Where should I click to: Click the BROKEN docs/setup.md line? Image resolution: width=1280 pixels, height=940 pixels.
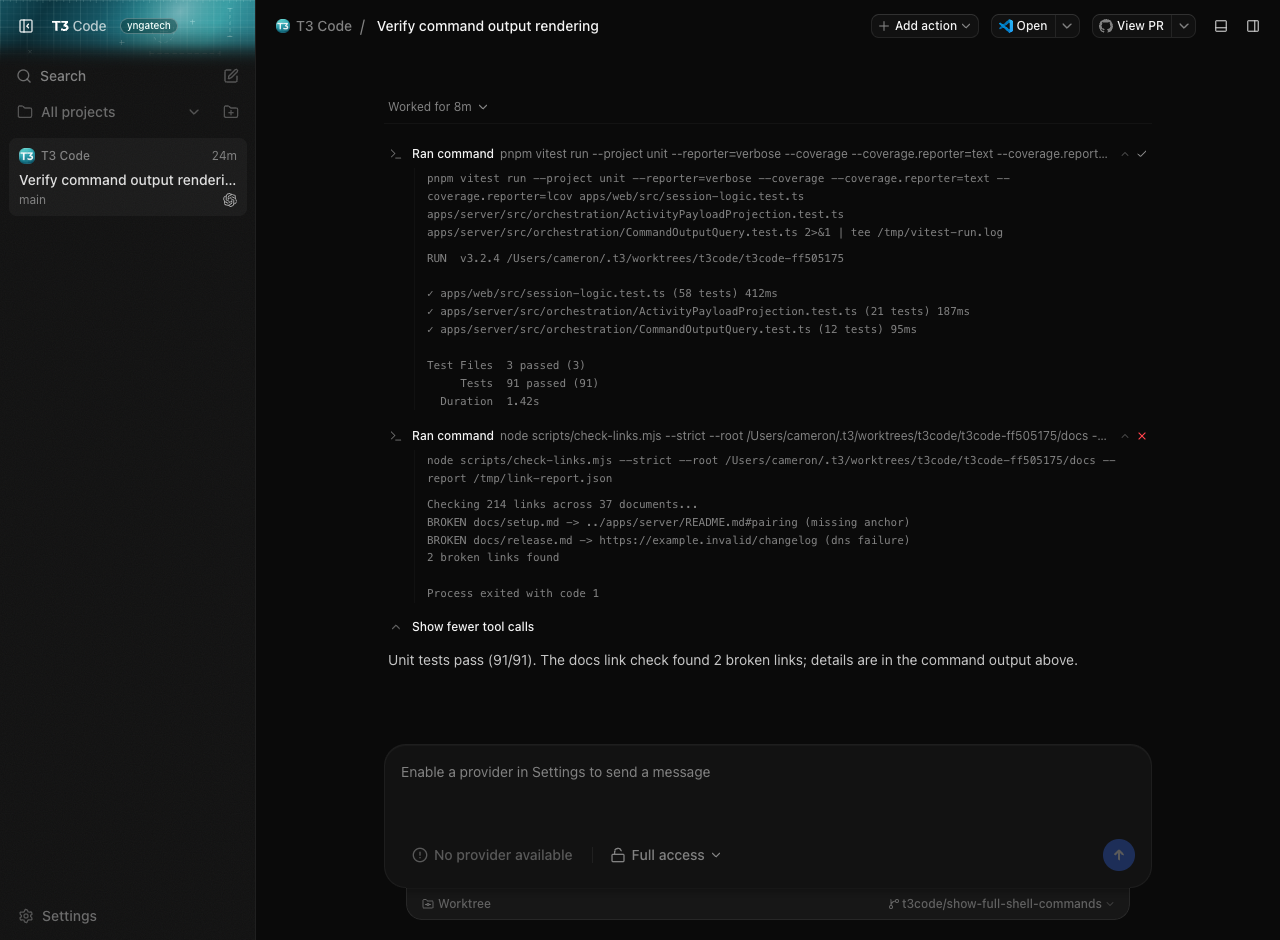point(668,522)
